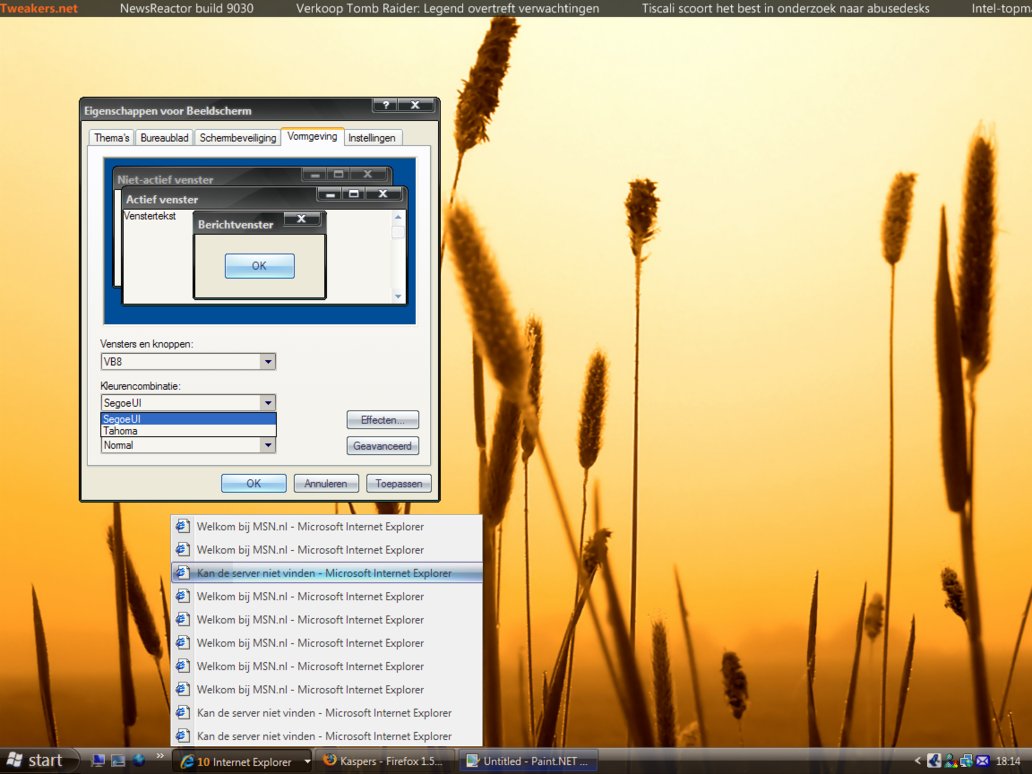Expand the Internet Explorer taskbar group arrow

click(x=307, y=762)
